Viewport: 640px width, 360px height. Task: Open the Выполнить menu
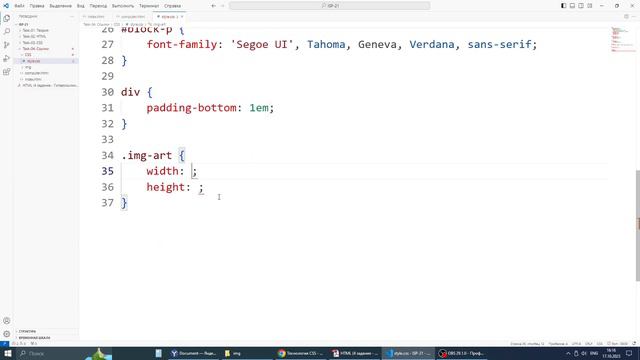coord(122,6)
